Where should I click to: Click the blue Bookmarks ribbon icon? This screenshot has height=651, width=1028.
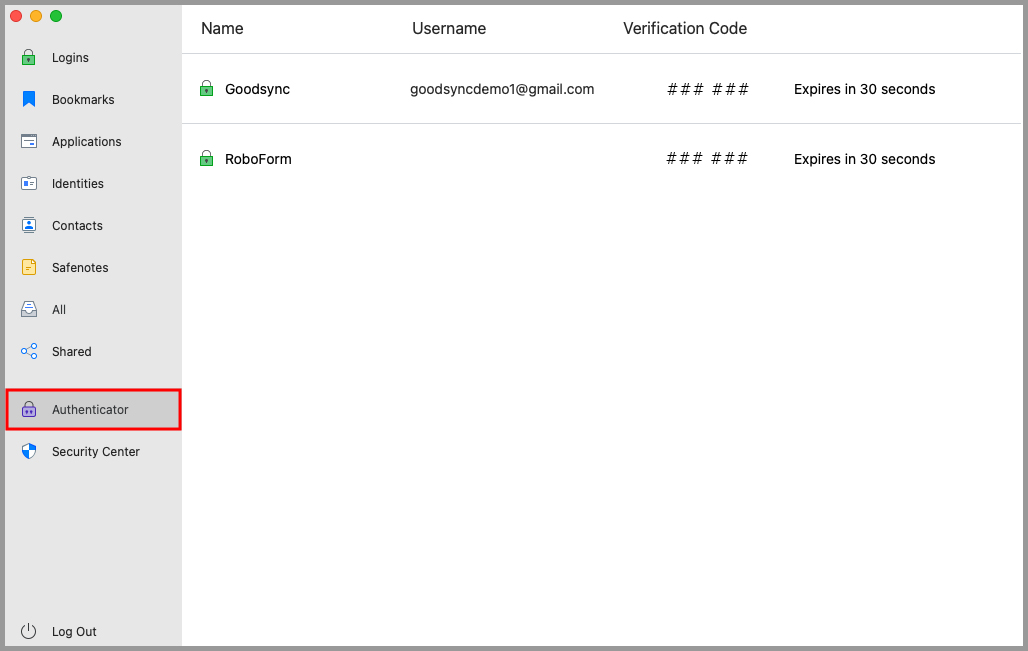(x=29, y=99)
